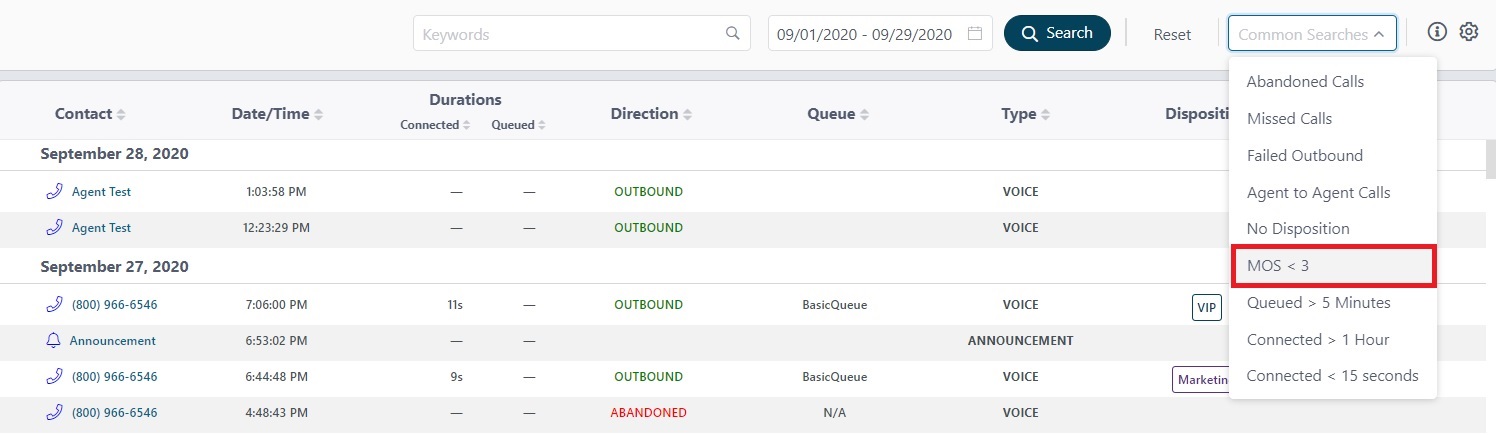Click the Reset link
1496x435 pixels.
[1172, 34]
